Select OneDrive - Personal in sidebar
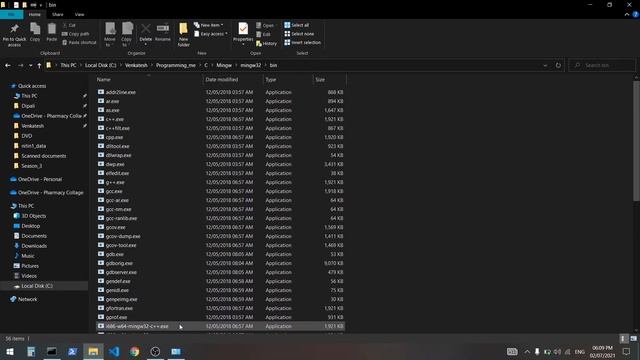The image size is (640, 360). pos(40,179)
